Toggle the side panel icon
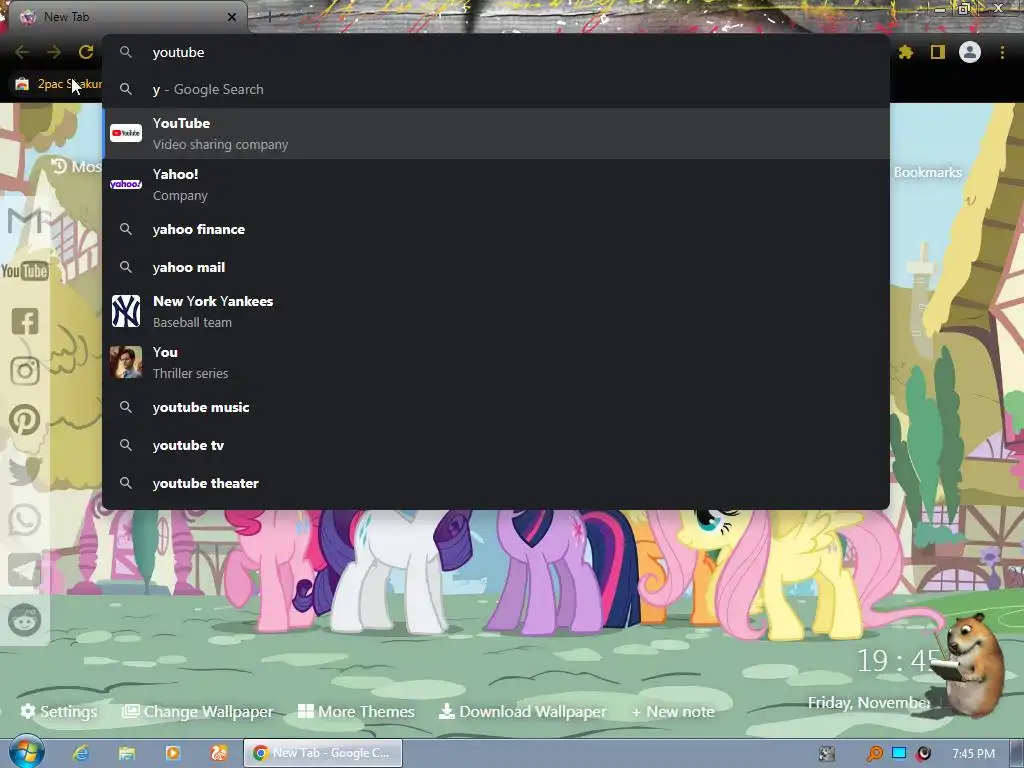Screen dimensions: 1024x768 click(938, 52)
